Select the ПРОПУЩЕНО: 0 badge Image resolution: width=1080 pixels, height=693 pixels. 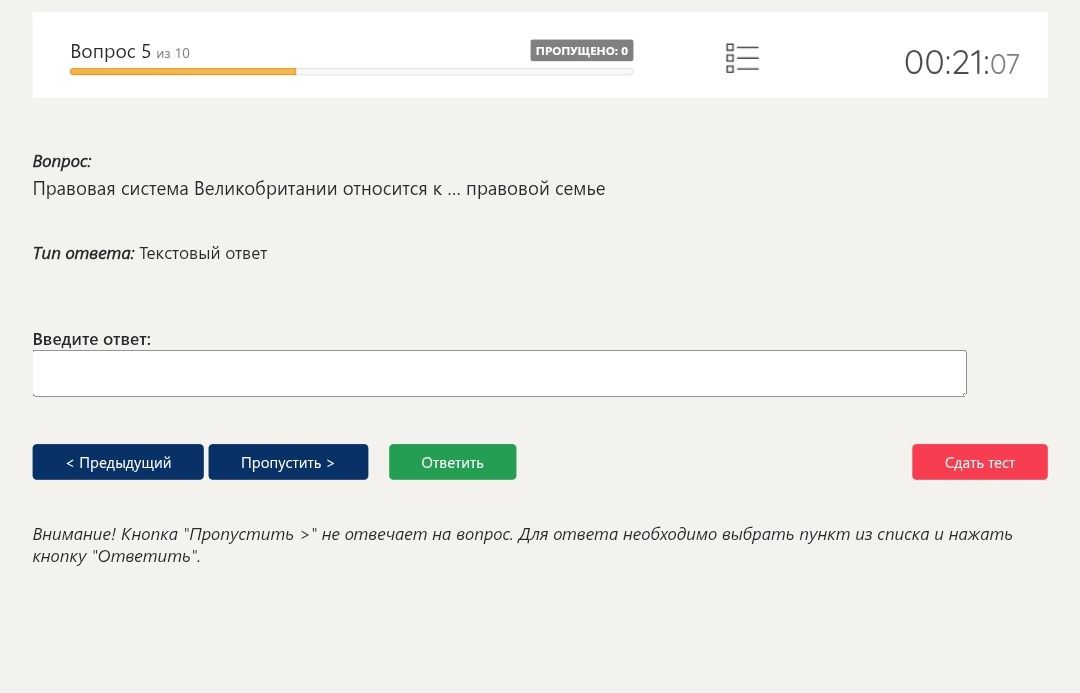coord(581,50)
